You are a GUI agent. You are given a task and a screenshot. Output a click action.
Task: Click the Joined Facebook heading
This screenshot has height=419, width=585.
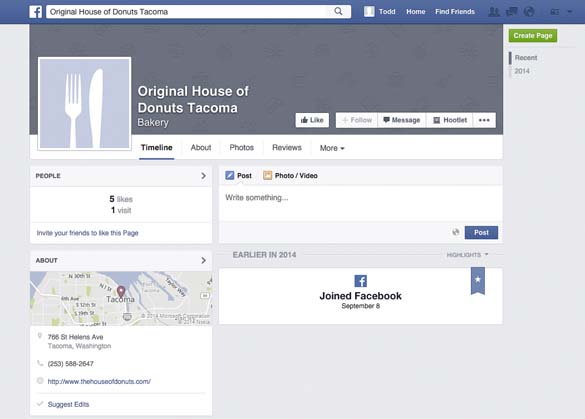(360, 296)
